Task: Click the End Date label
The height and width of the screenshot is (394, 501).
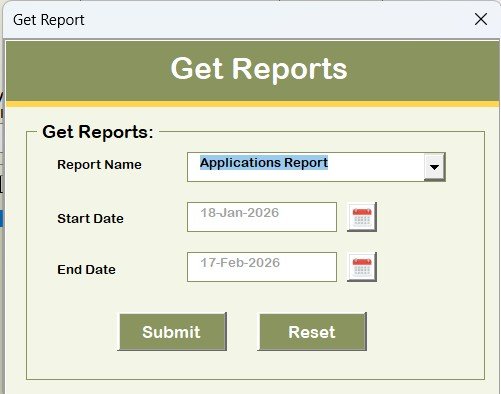Action: click(x=86, y=269)
